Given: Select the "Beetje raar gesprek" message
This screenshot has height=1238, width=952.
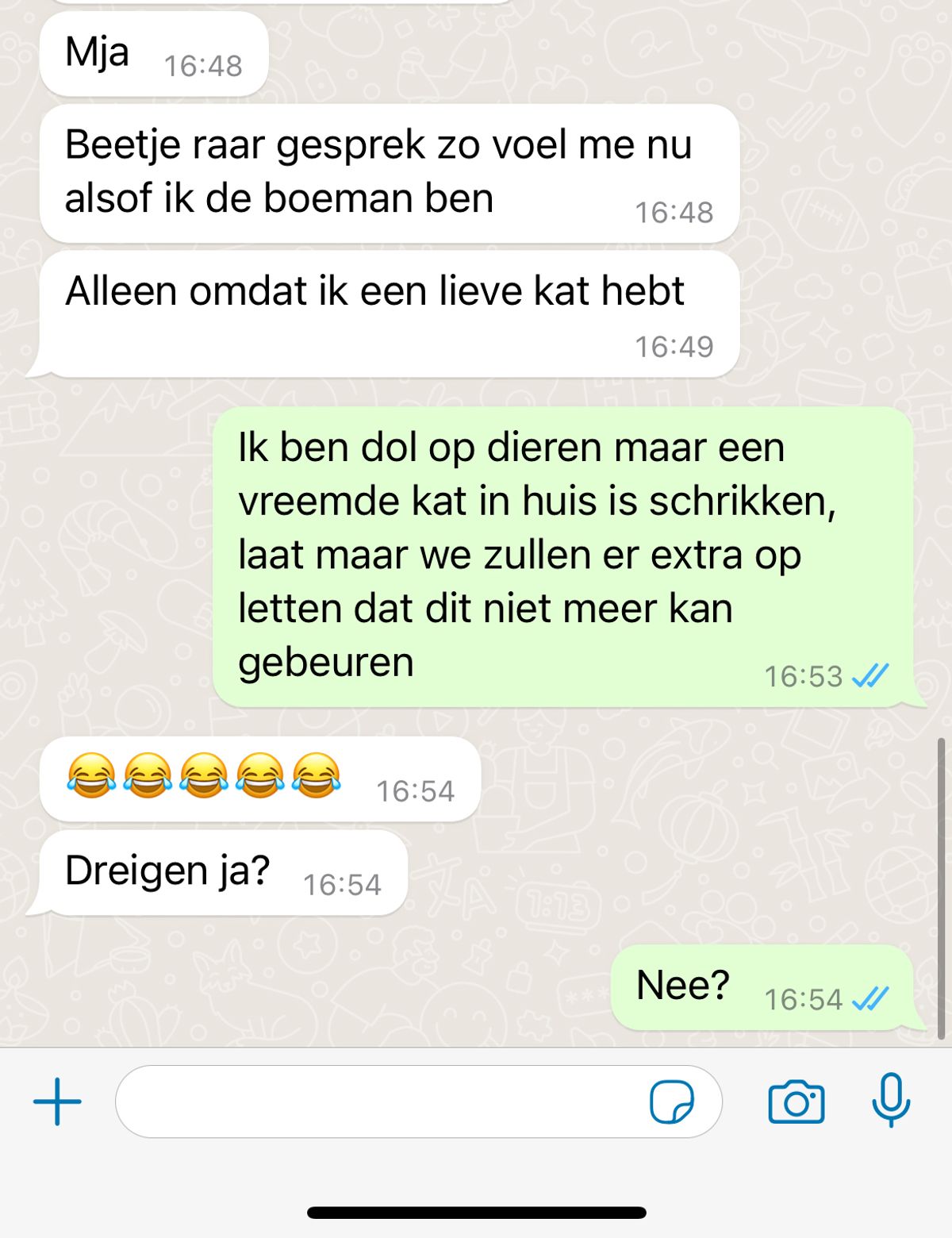Looking at the screenshot, I should point(390,173).
